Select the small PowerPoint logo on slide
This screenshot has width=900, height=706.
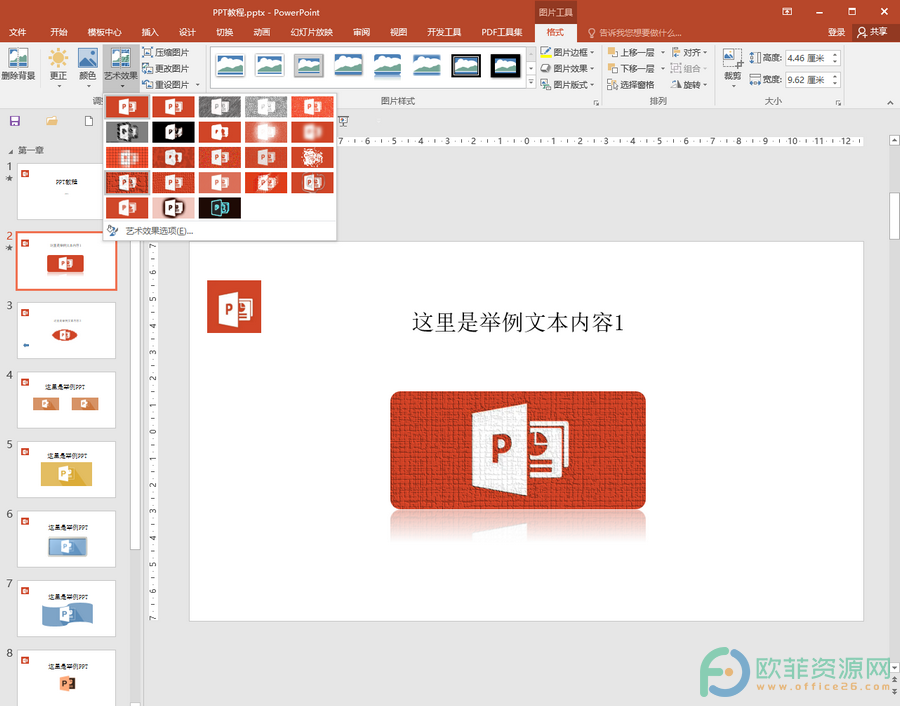coord(234,307)
